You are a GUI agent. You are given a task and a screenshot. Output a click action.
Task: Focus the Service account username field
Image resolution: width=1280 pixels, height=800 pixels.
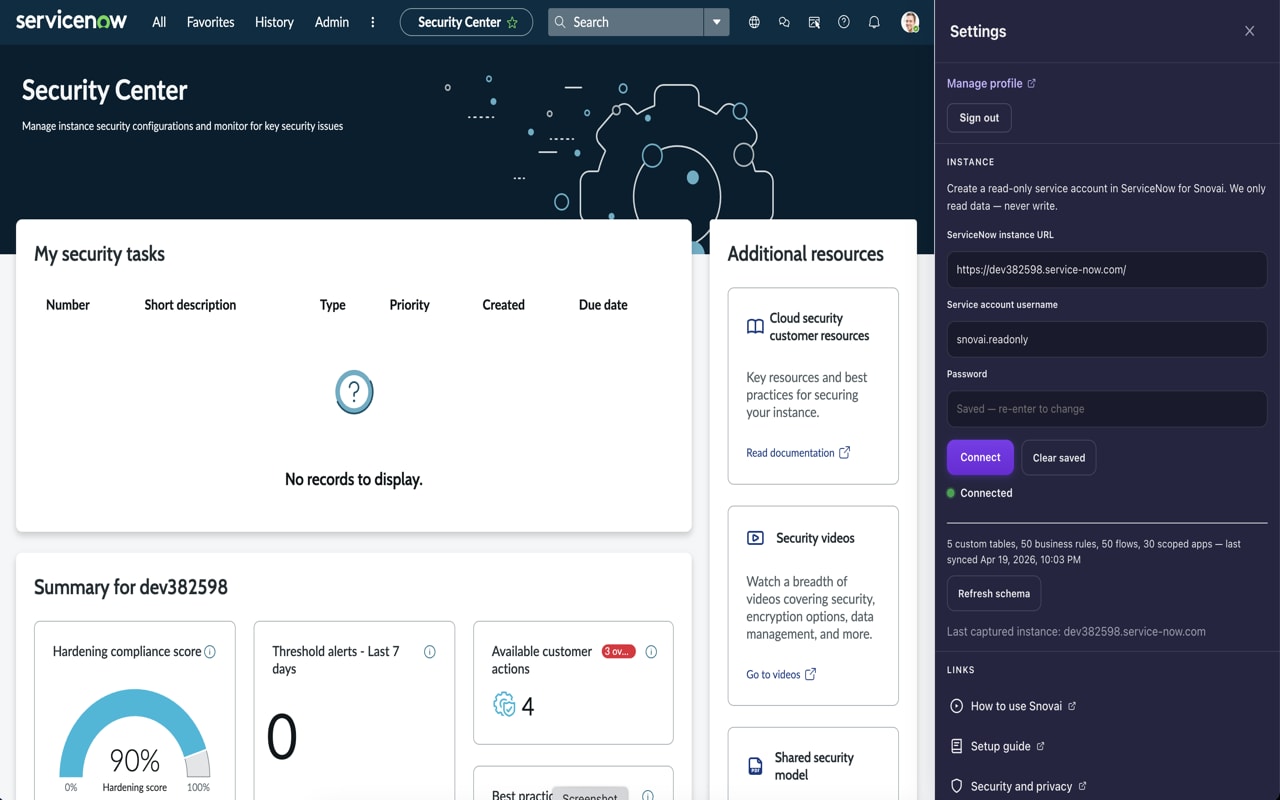[1107, 339]
